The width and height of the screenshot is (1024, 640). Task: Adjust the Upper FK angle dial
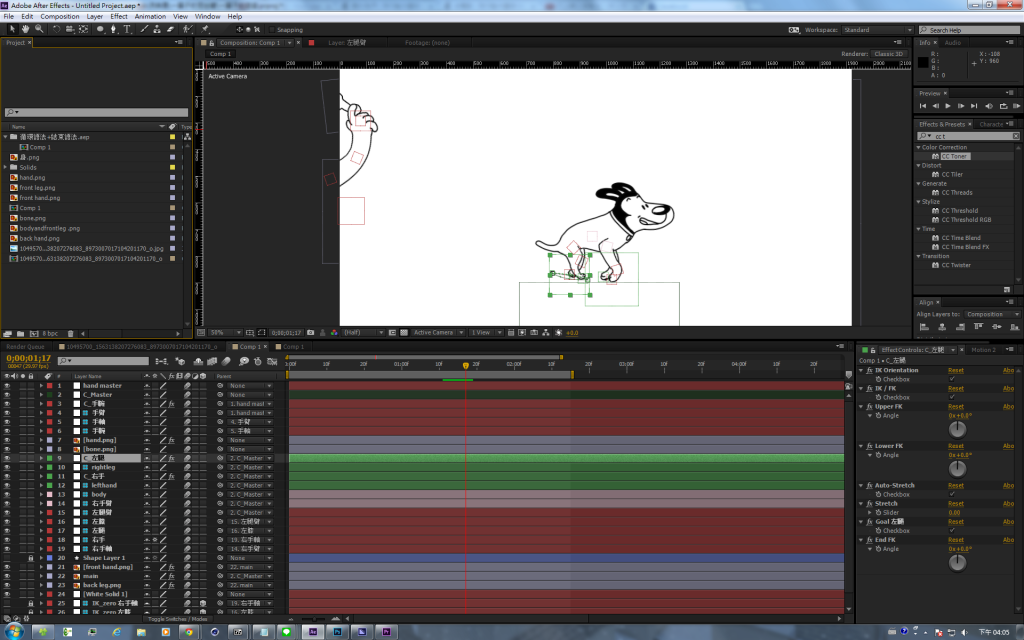coord(957,429)
